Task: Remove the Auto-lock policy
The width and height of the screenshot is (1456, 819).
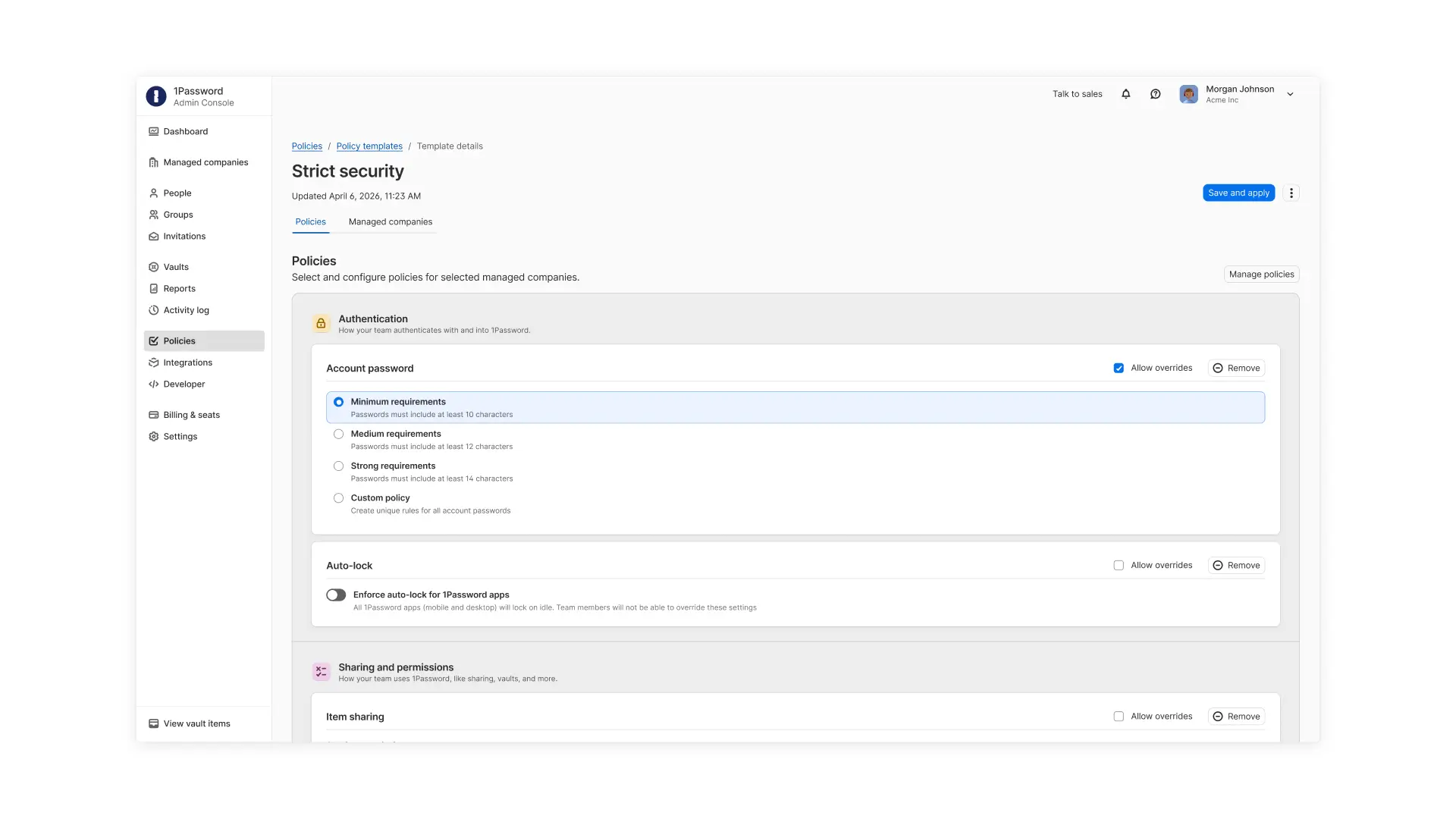Action: 1236,566
